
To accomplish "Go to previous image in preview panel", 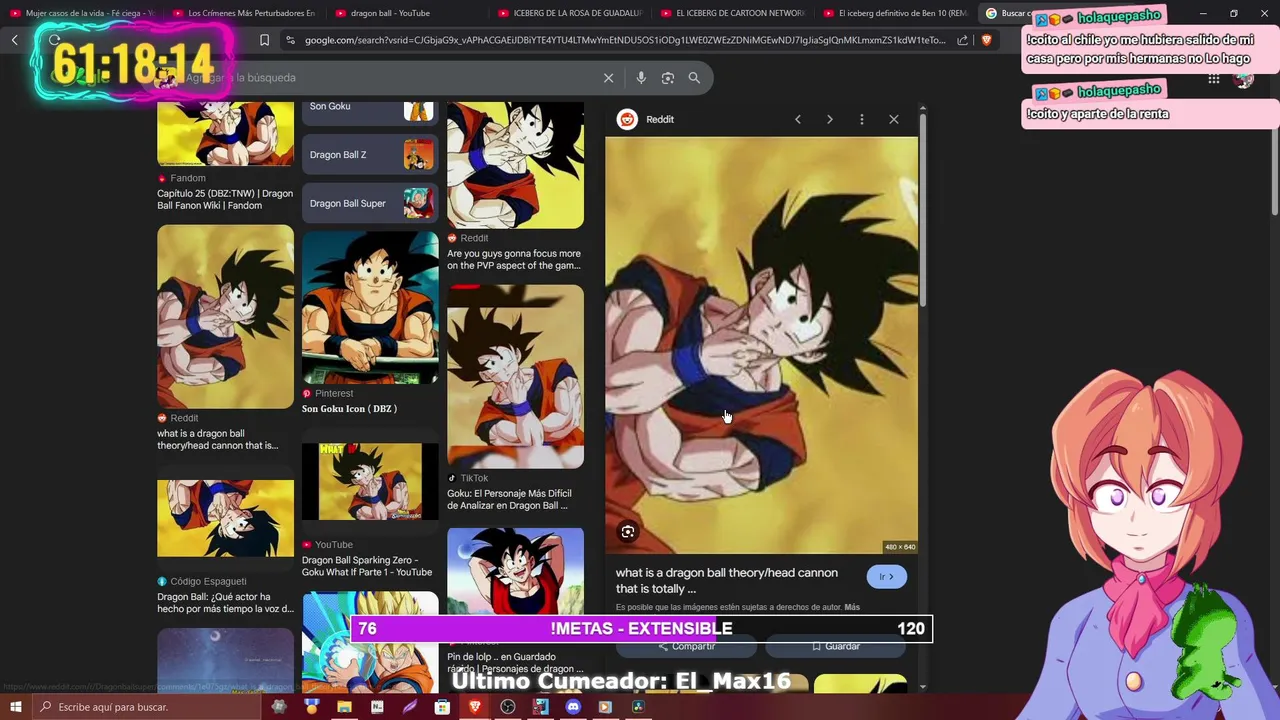I will (x=797, y=119).
